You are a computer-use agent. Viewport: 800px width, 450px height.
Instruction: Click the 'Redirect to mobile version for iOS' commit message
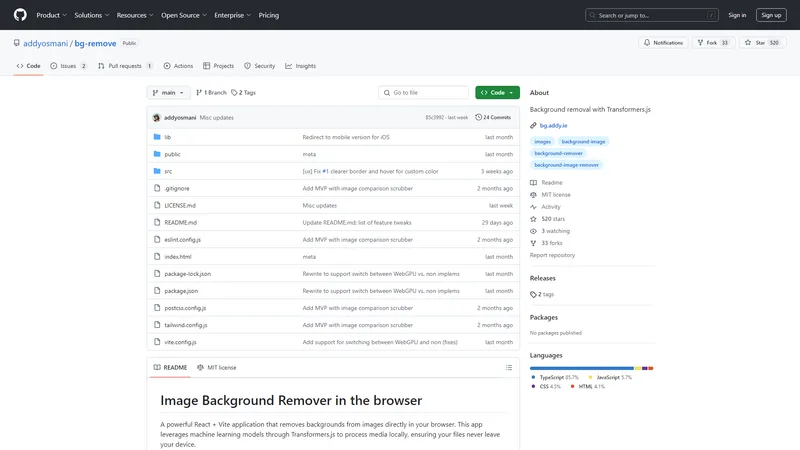point(346,137)
